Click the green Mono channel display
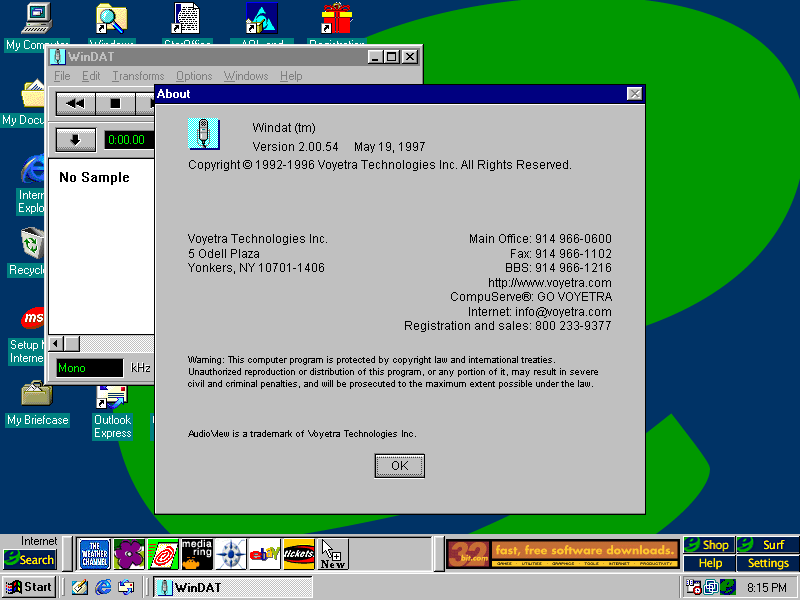800x600 pixels. (x=89, y=368)
